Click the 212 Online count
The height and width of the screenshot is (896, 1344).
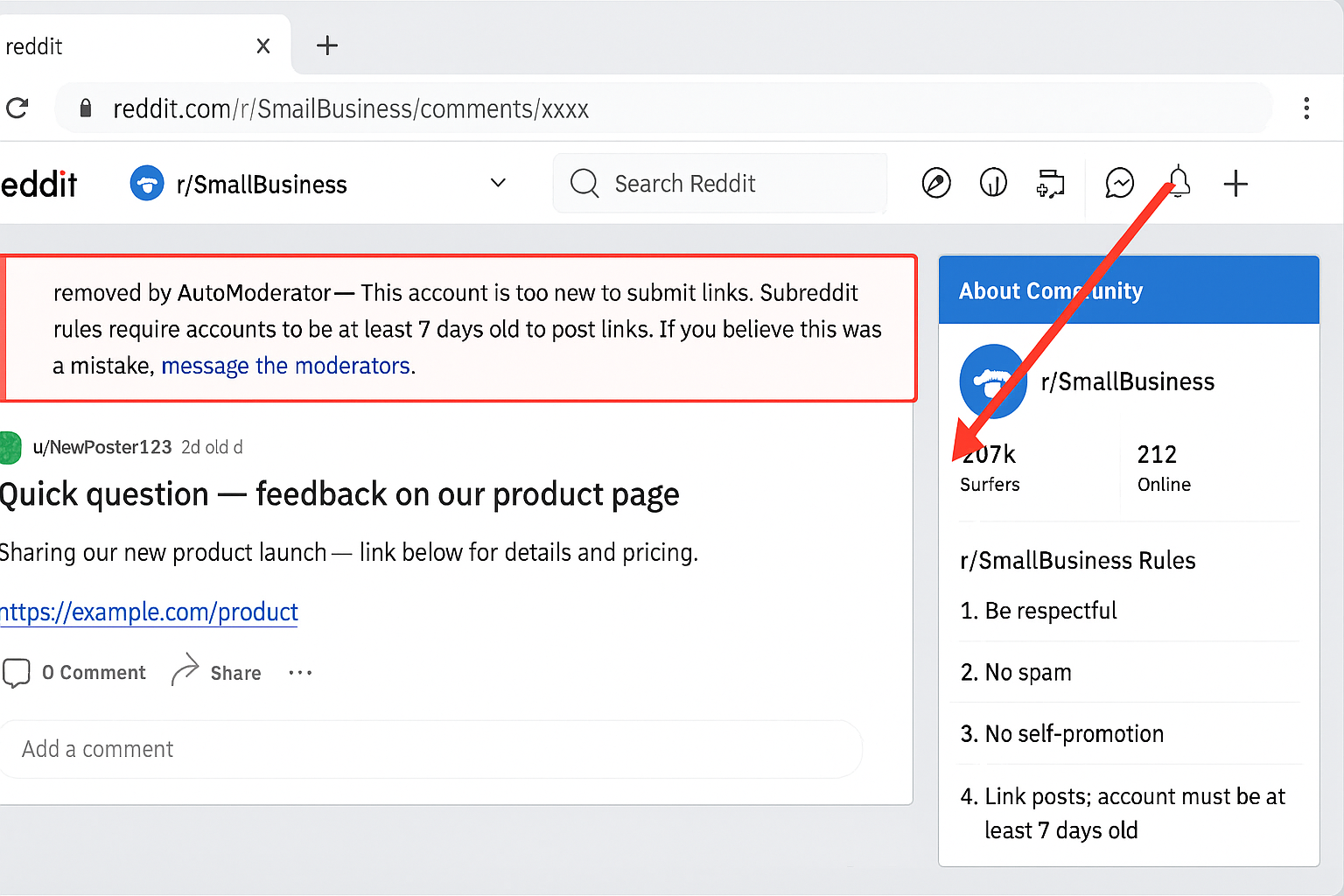(1164, 467)
